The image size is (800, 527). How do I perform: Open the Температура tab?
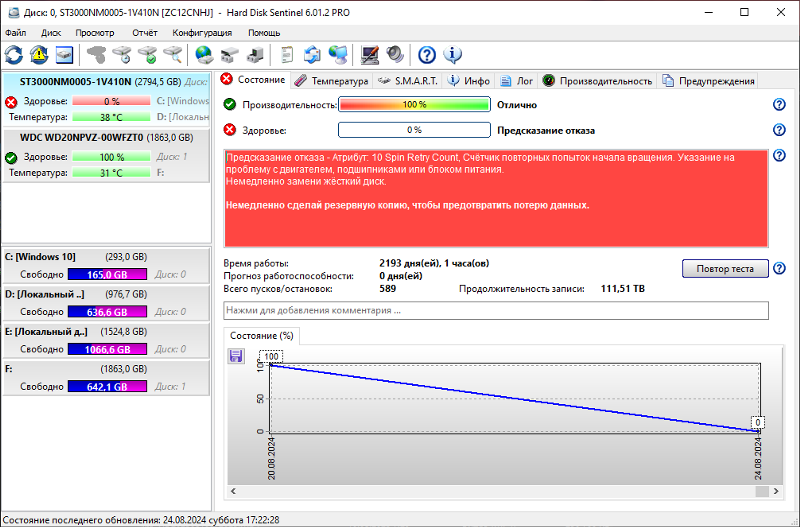(332, 81)
